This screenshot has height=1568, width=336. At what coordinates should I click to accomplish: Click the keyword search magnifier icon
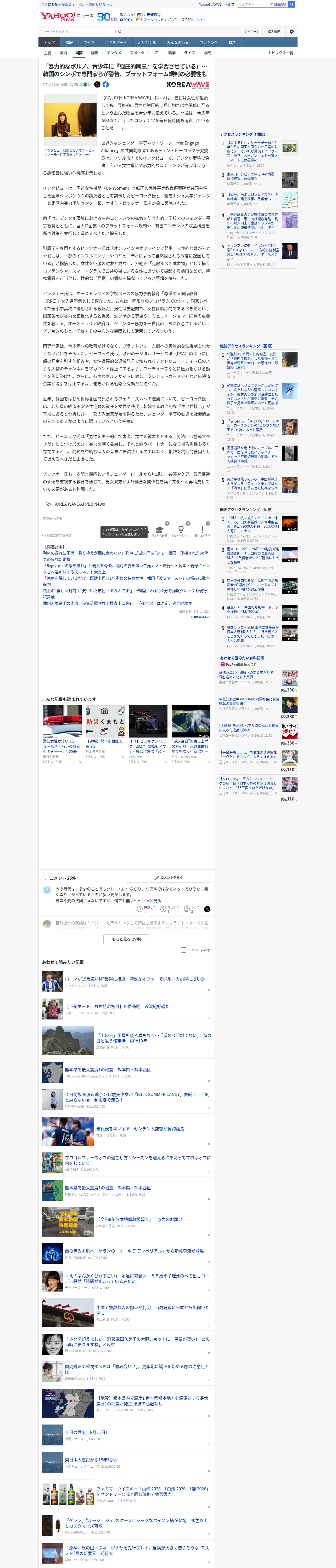[x=120, y=32]
